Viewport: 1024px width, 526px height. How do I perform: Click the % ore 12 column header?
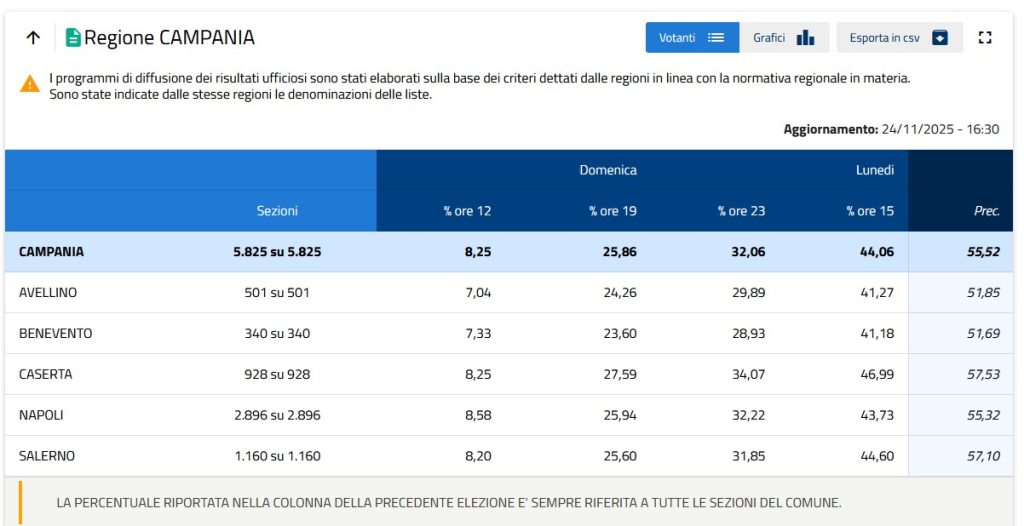click(x=467, y=211)
